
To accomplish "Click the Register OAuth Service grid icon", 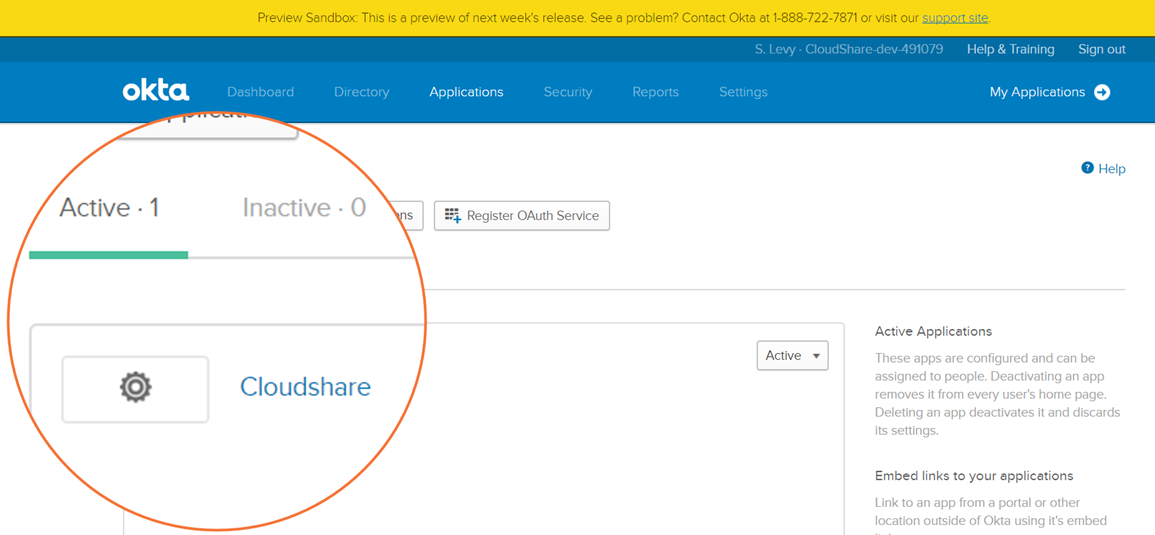I will pyautogui.click(x=452, y=216).
